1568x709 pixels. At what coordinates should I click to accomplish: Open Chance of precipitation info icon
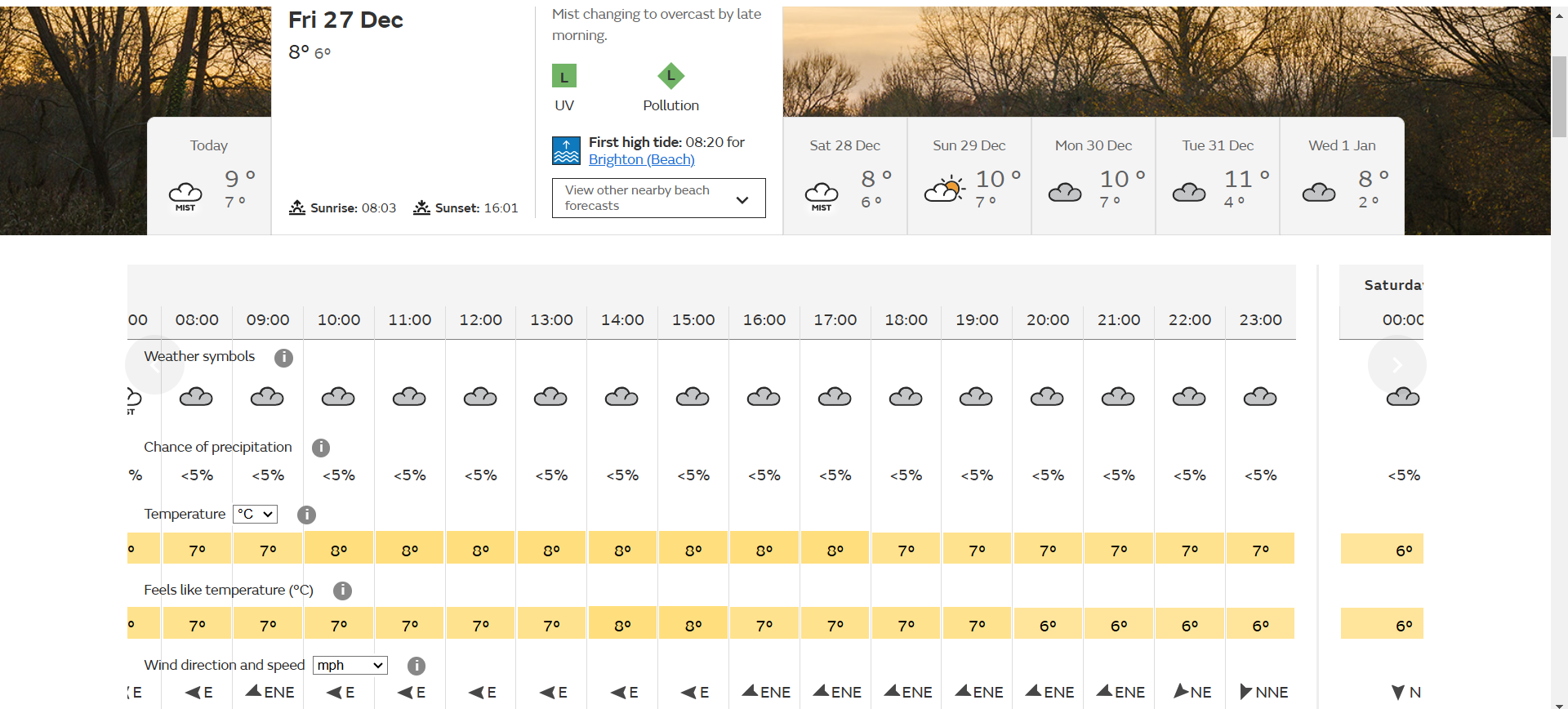[321, 448]
